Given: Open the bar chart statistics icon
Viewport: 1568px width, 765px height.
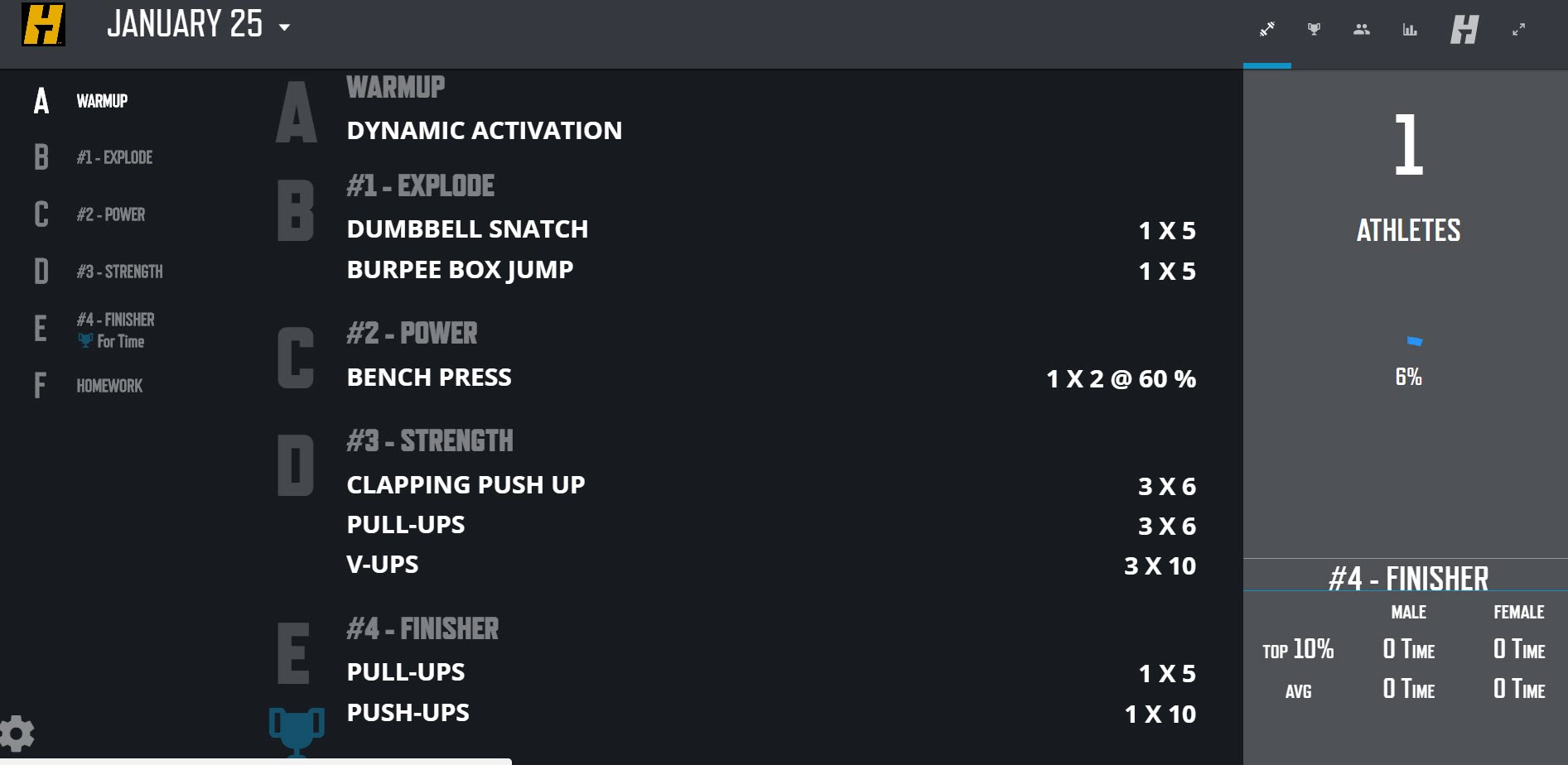Looking at the screenshot, I should click(x=1410, y=30).
